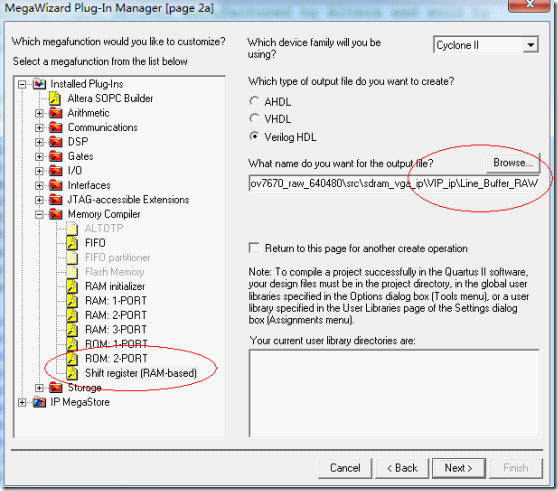Select the VHDL output file type
The height and width of the screenshot is (491, 558).
point(254,118)
